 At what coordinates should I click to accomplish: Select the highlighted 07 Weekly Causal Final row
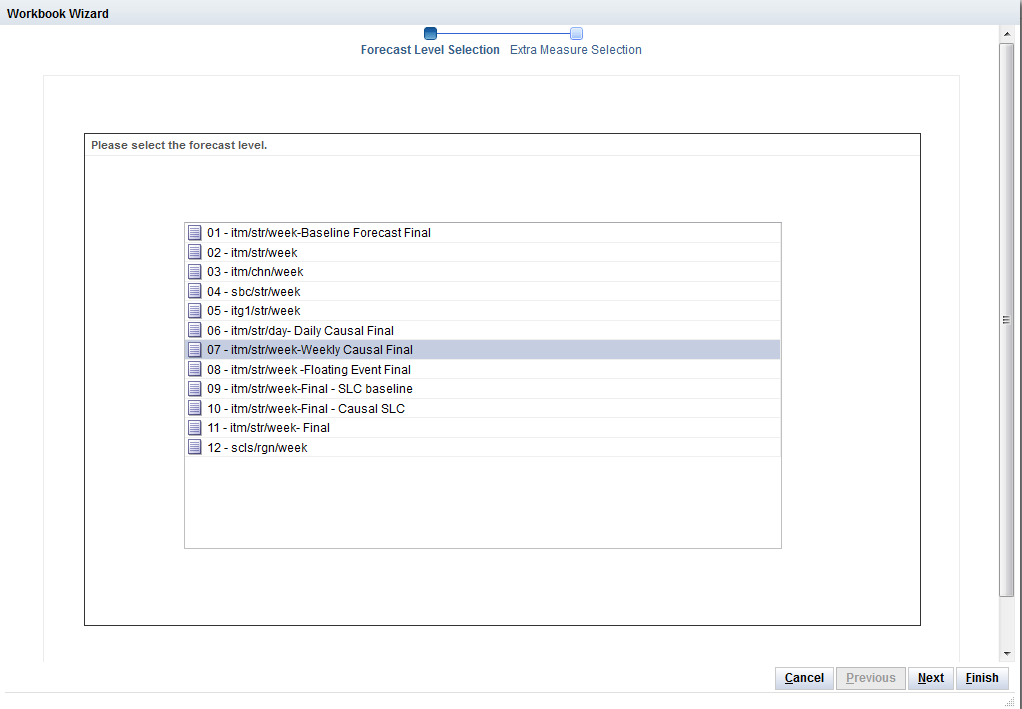[482, 350]
